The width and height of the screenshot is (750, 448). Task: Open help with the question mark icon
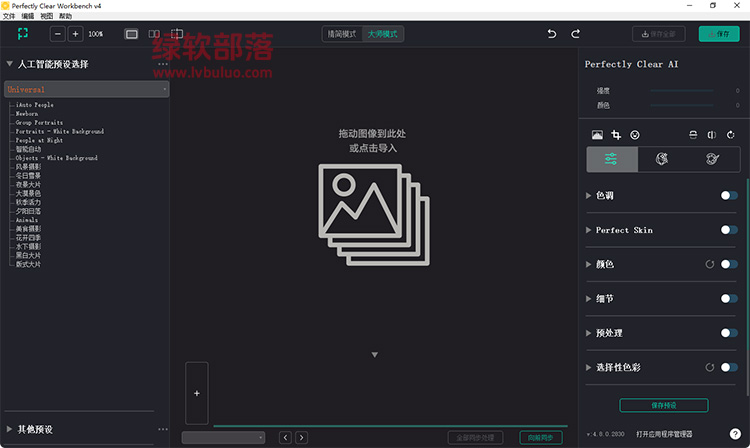pyautogui.click(x=735, y=434)
